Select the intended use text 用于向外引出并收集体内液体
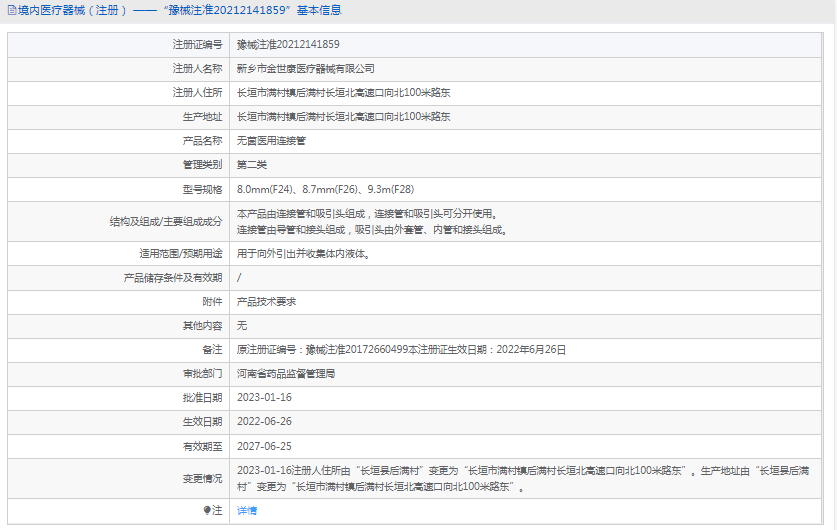This screenshot has height=530, width=837. pyautogui.click(x=304, y=254)
